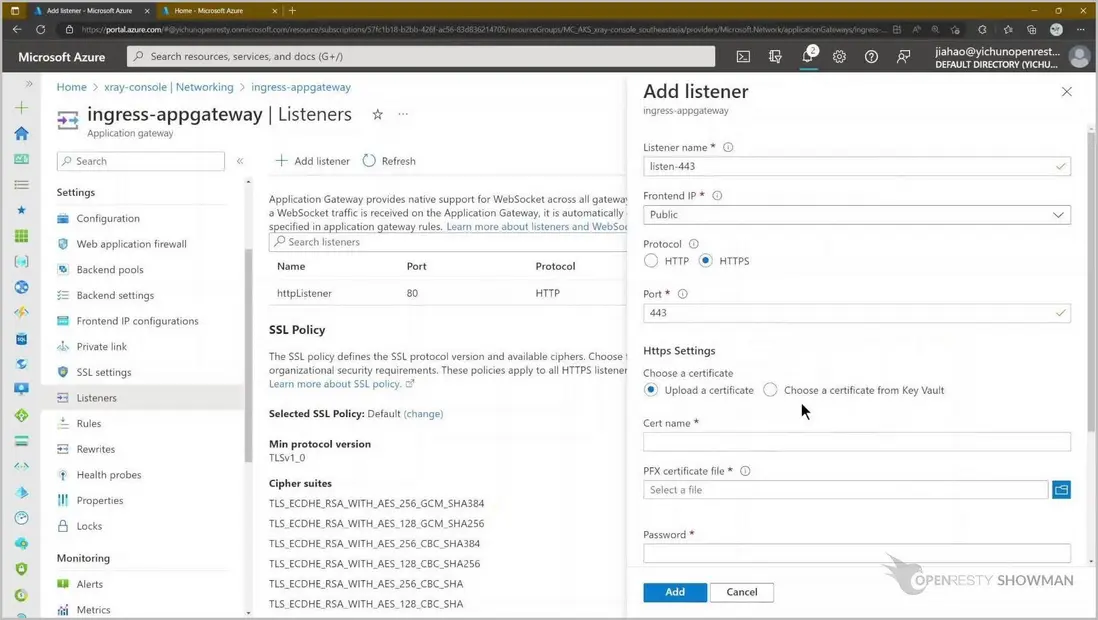Open the notifications bell icon
The image size is (1098, 620).
[x=807, y=57]
